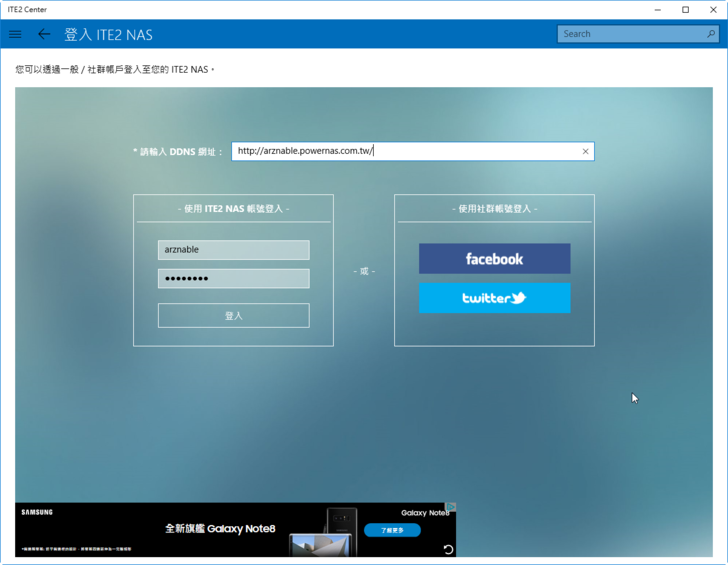Screen dimensions: 728x565
Task: Maximize the ITE2 Center window
Action: [x=685, y=9]
